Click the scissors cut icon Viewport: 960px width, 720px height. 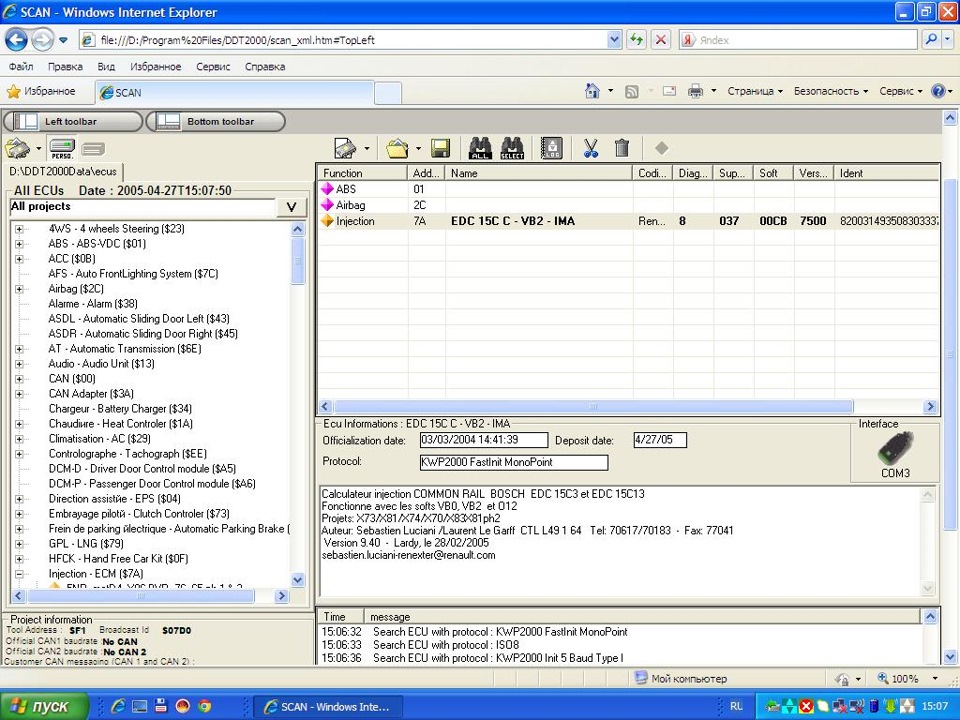point(591,148)
